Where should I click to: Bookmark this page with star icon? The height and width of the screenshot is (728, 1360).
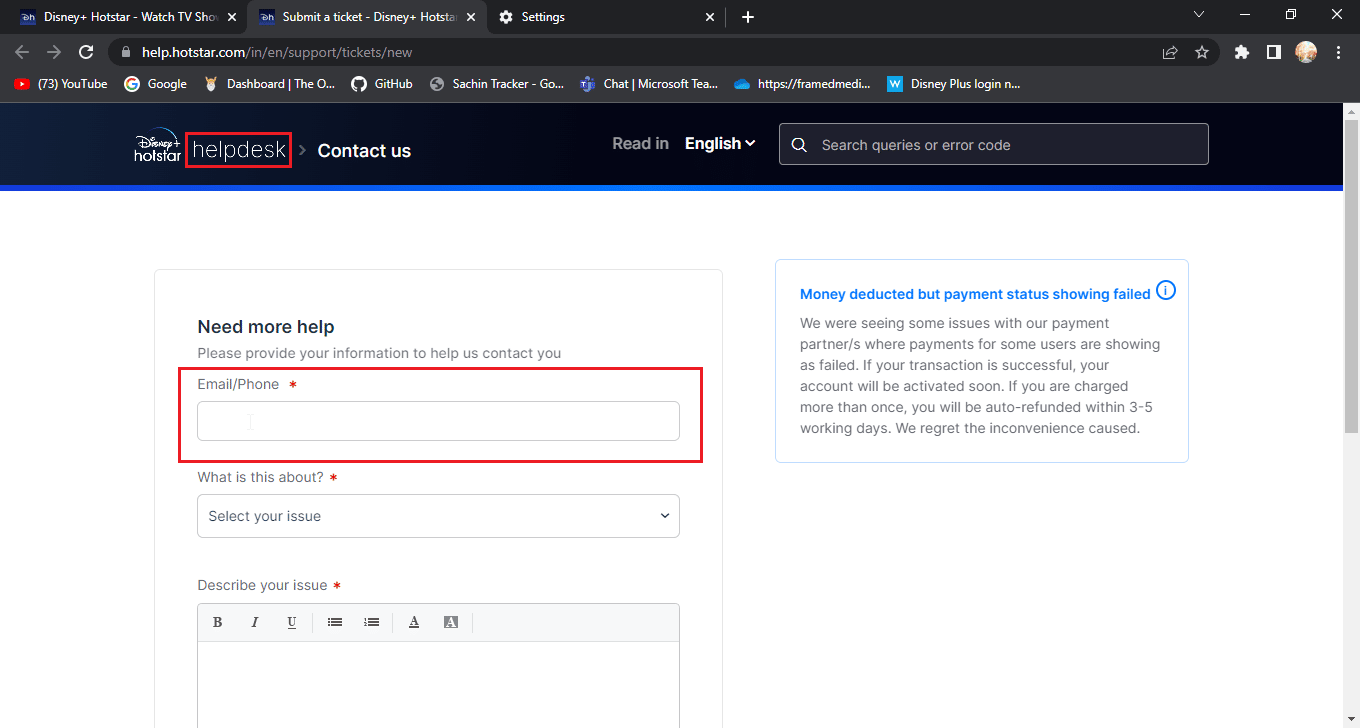pos(1202,52)
